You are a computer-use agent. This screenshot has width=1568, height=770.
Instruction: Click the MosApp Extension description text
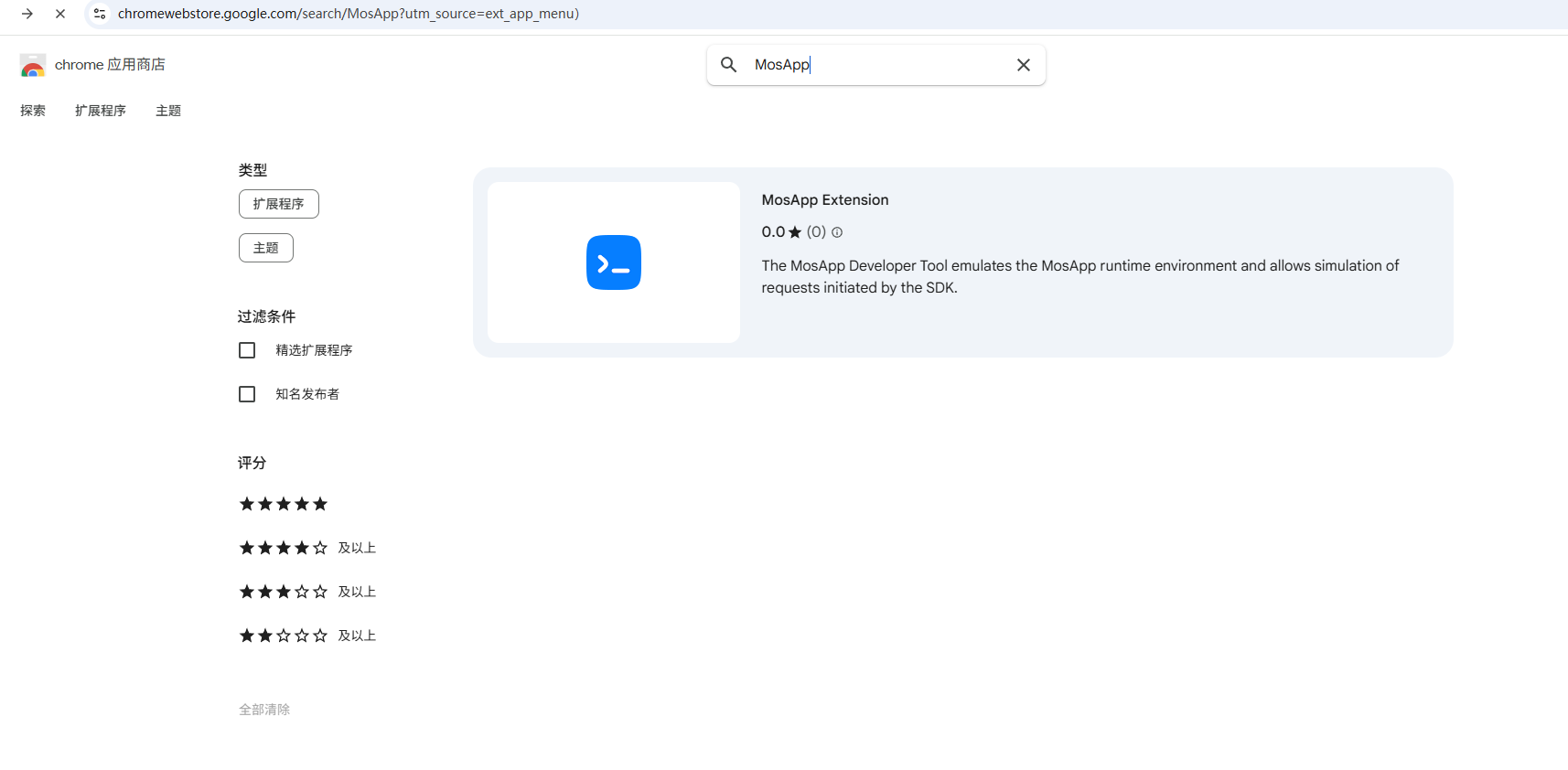pos(1080,276)
